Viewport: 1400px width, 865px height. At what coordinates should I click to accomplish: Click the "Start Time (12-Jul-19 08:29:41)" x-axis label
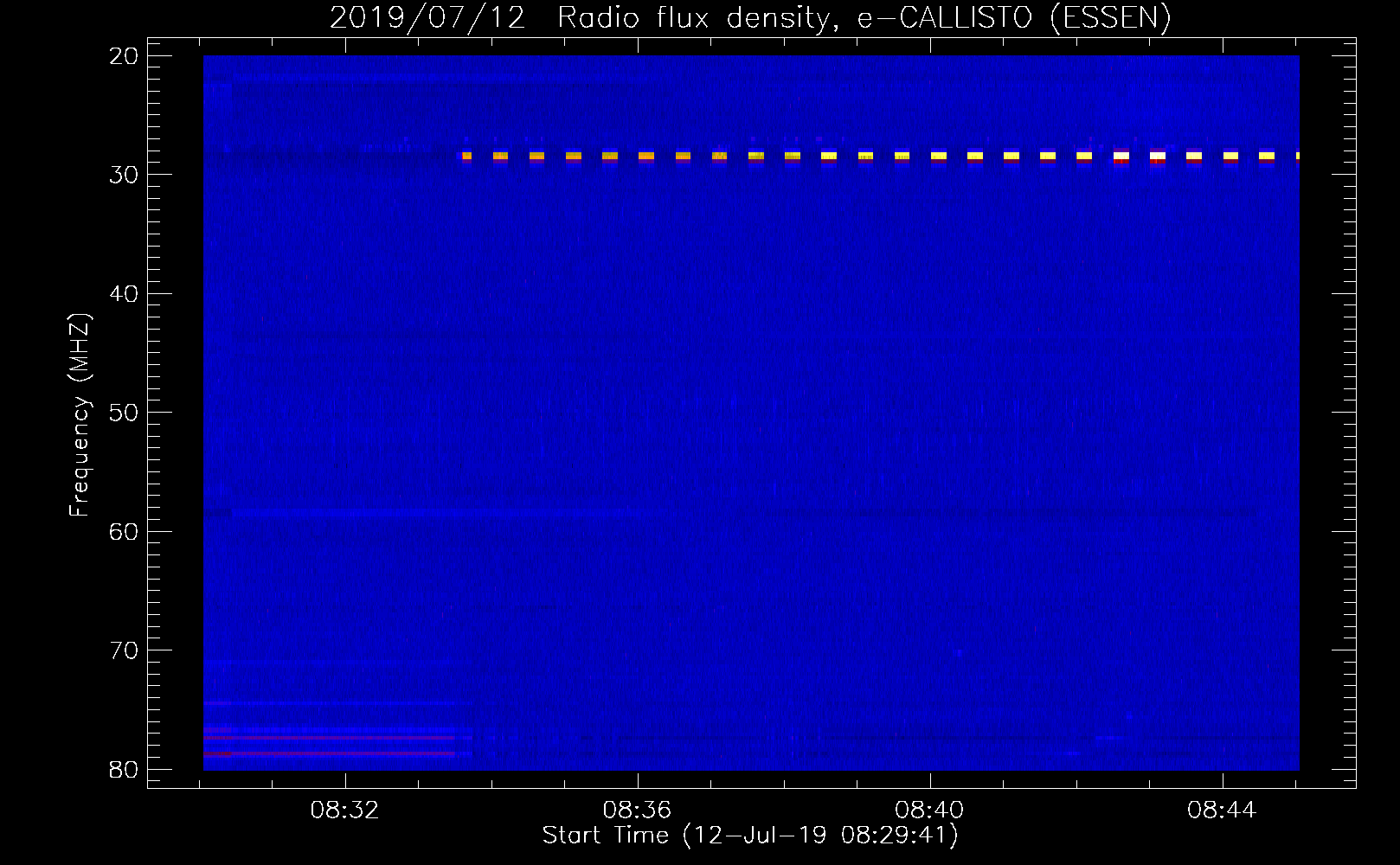point(750,836)
